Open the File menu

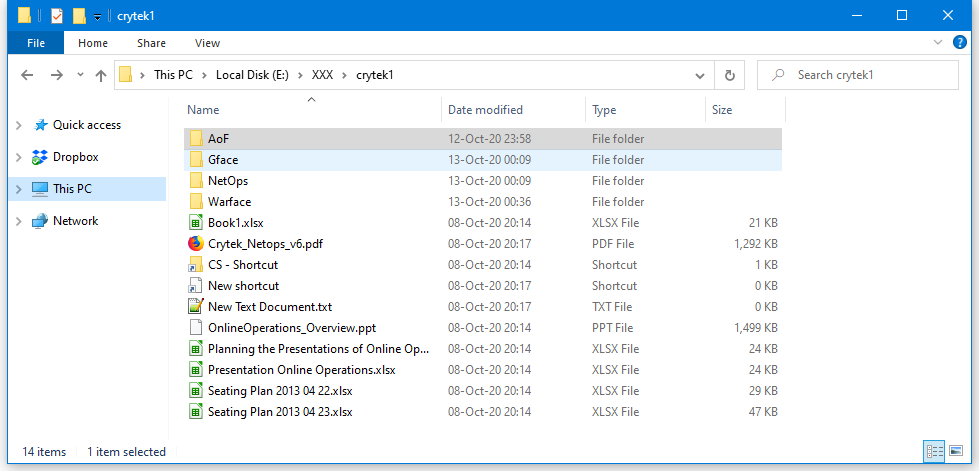pos(36,43)
